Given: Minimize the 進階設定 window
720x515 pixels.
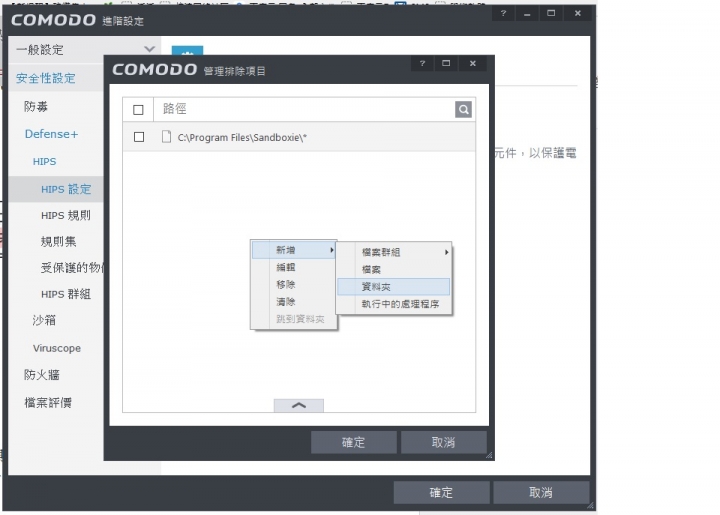Looking at the screenshot, I should tap(527, 13).
